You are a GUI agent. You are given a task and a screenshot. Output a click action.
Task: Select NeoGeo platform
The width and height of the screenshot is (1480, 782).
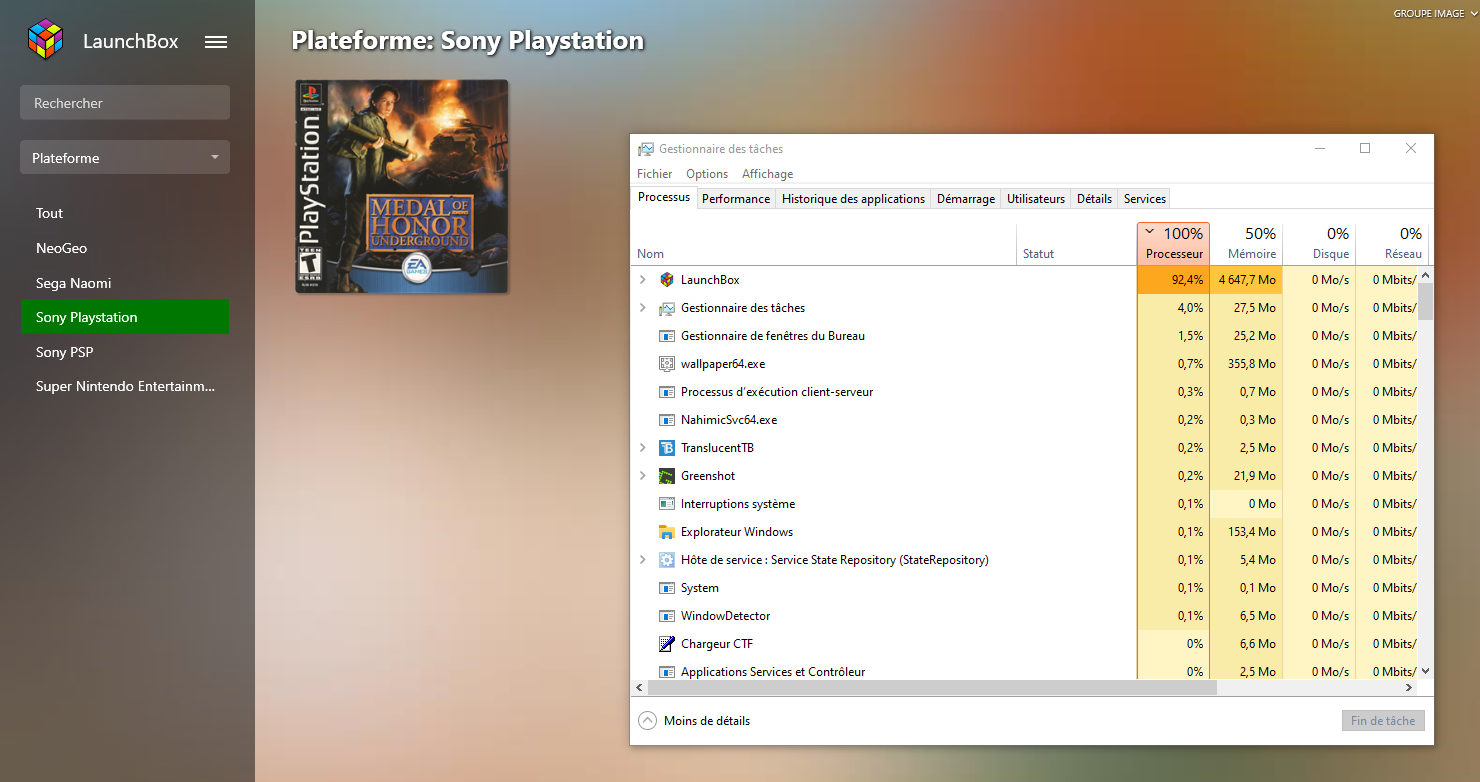pyautogui.click(x=125, y=248)
